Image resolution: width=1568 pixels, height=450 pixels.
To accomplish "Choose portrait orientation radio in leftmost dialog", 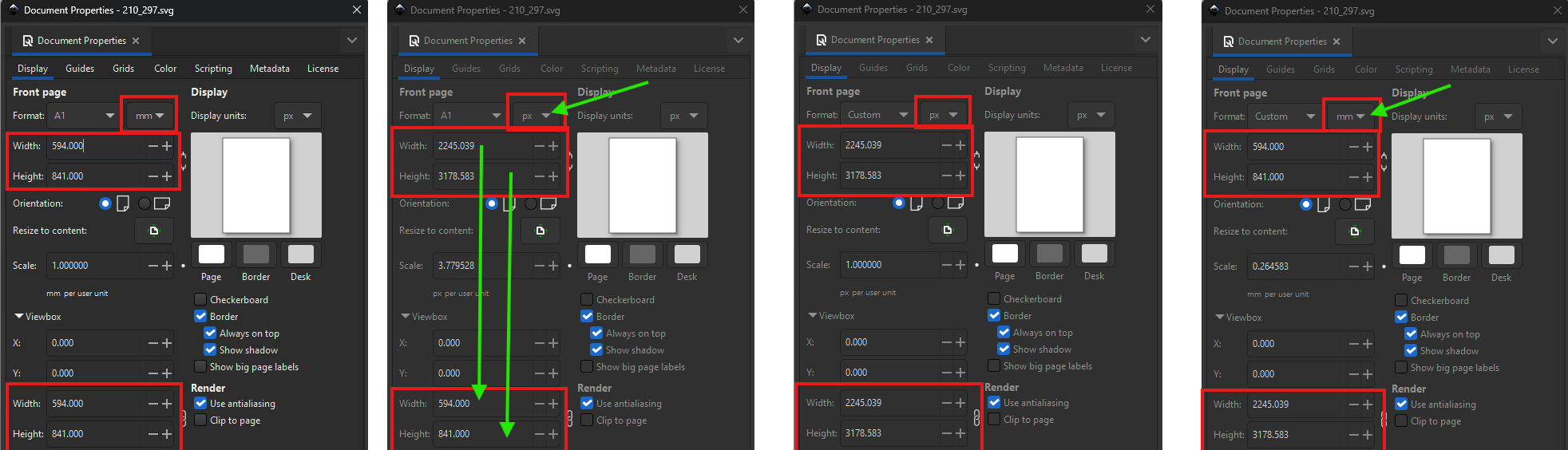I will [x=105, y=203].
